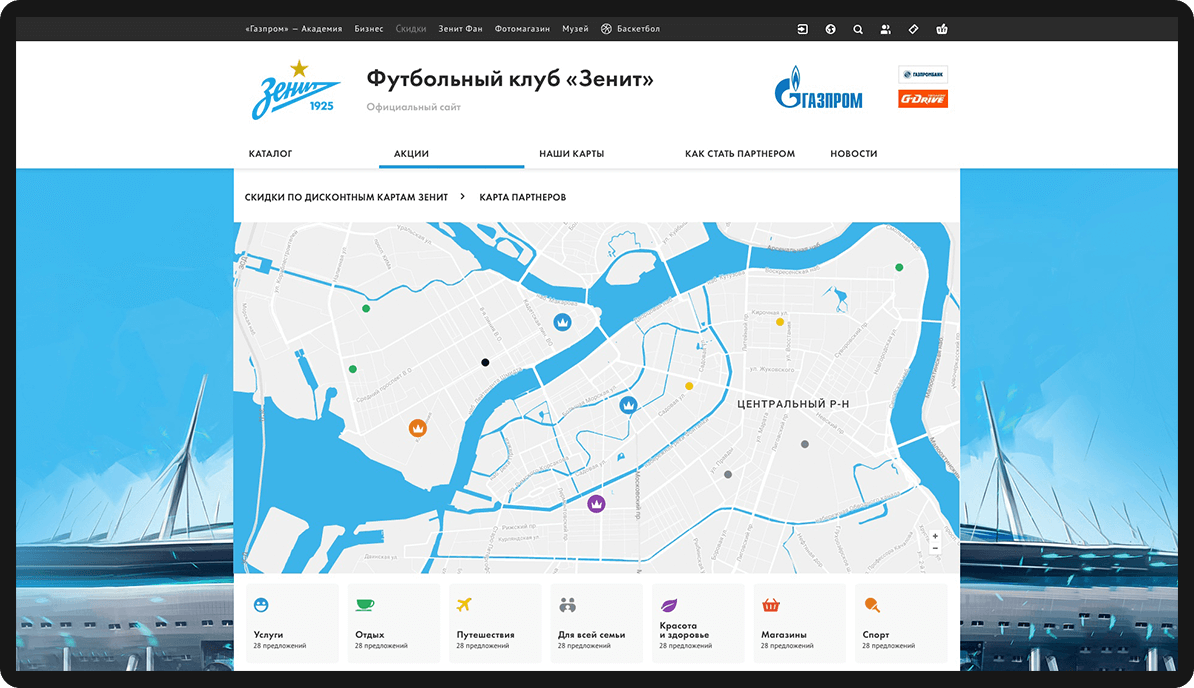Click breadcrumb Скидки по дисконтным картам Зенит
Image resolution: width=1194 pixels, height=688 pixels.
346,197
